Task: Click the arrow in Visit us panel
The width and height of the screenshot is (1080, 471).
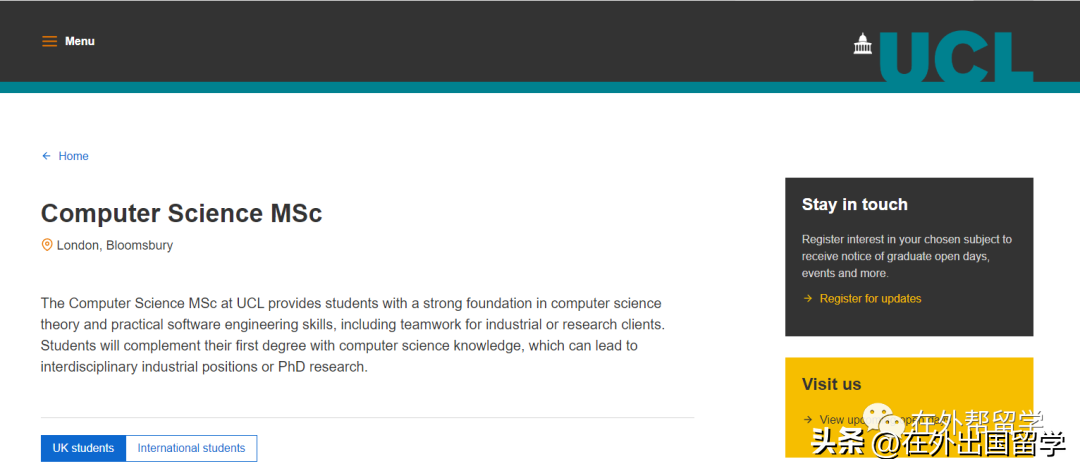Action: [x=807, y=419]
